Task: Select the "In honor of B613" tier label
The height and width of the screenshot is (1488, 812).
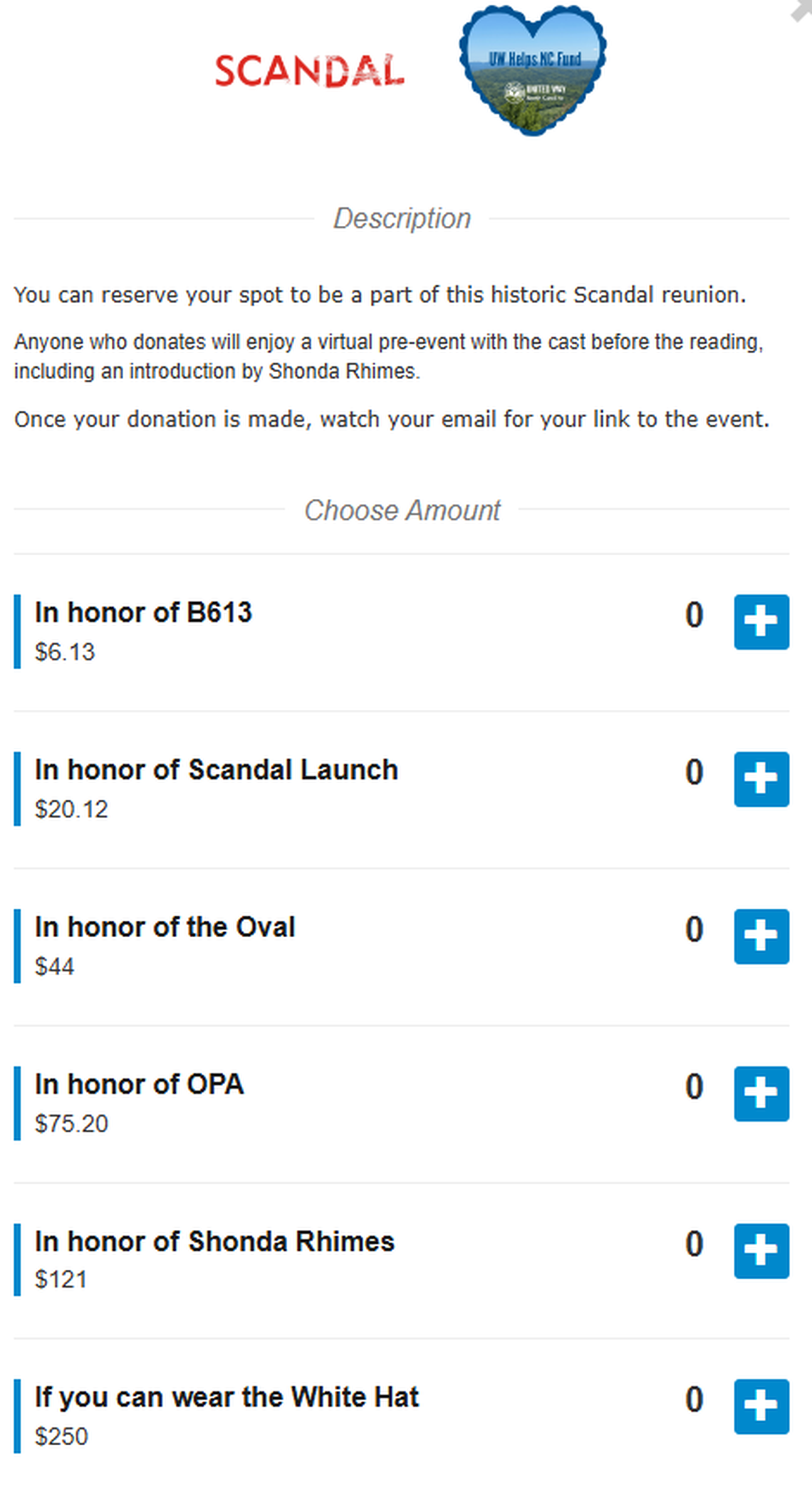Action: tap(144, 611)
